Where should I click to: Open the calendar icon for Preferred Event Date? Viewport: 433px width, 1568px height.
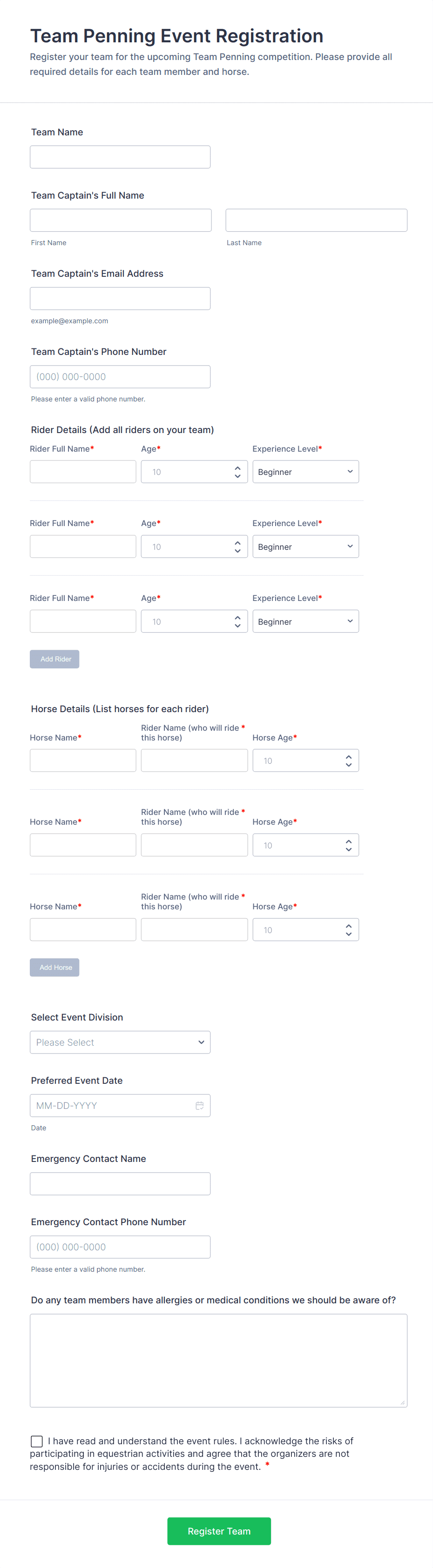click(199, 1105)
